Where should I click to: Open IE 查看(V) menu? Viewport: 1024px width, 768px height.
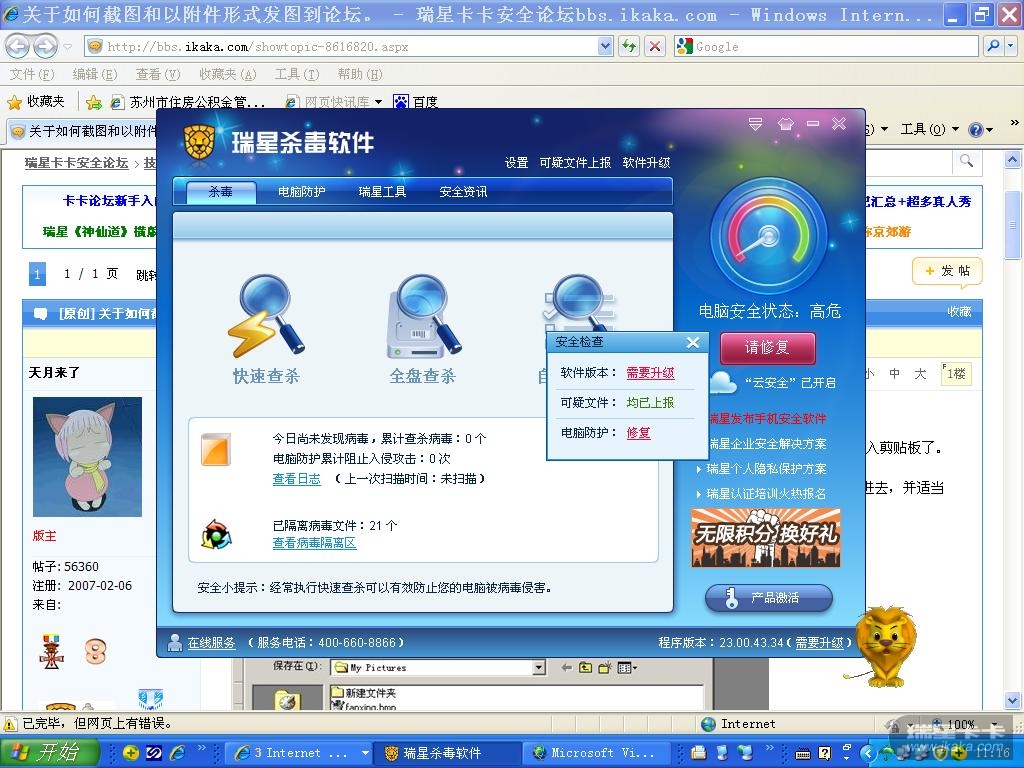tap(157, 74)
